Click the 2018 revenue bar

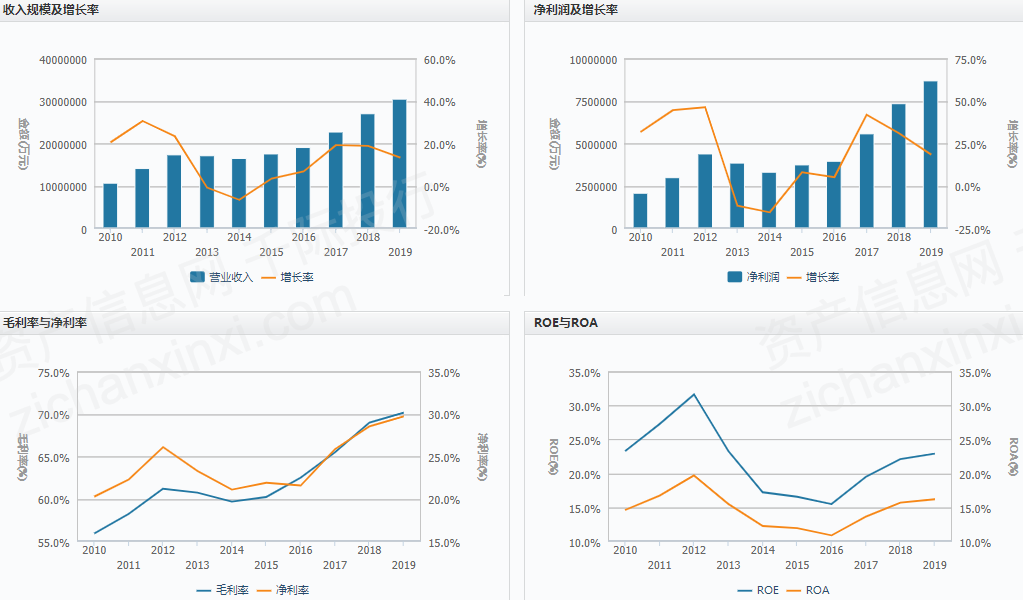(367, 172)
